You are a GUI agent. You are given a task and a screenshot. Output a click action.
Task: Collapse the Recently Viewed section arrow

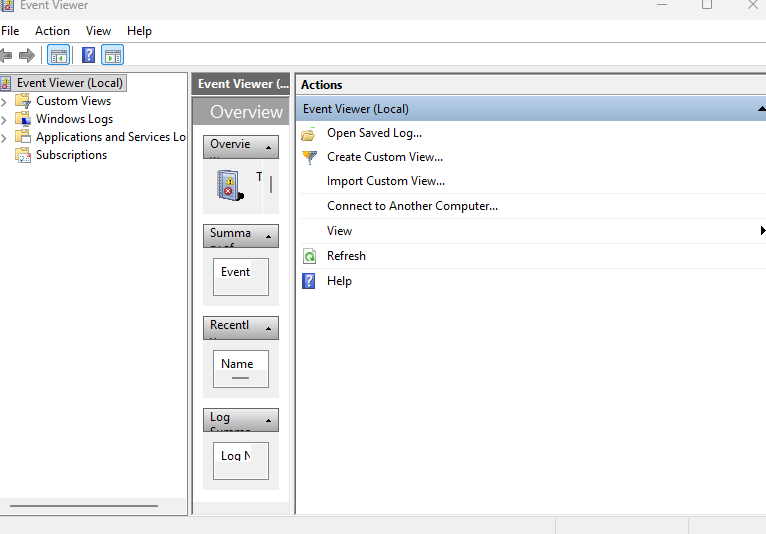pos(269,329)
